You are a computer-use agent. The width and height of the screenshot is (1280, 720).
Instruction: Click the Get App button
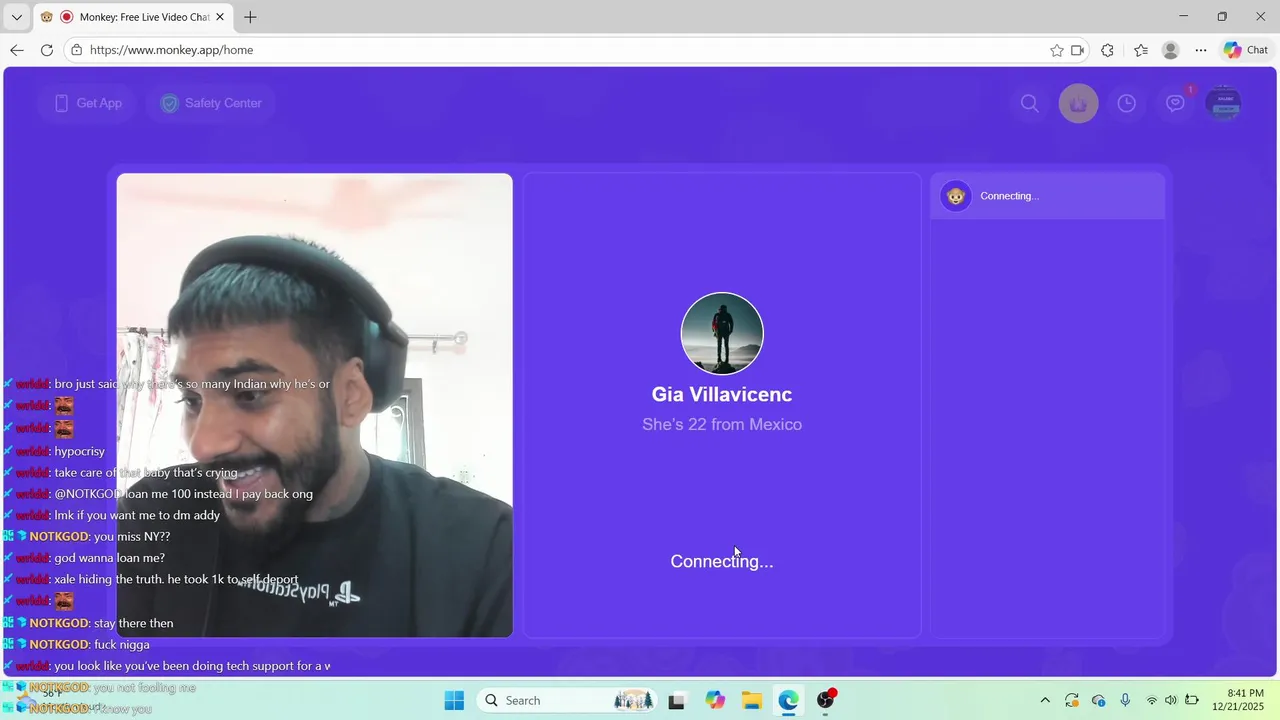[88, 103]
